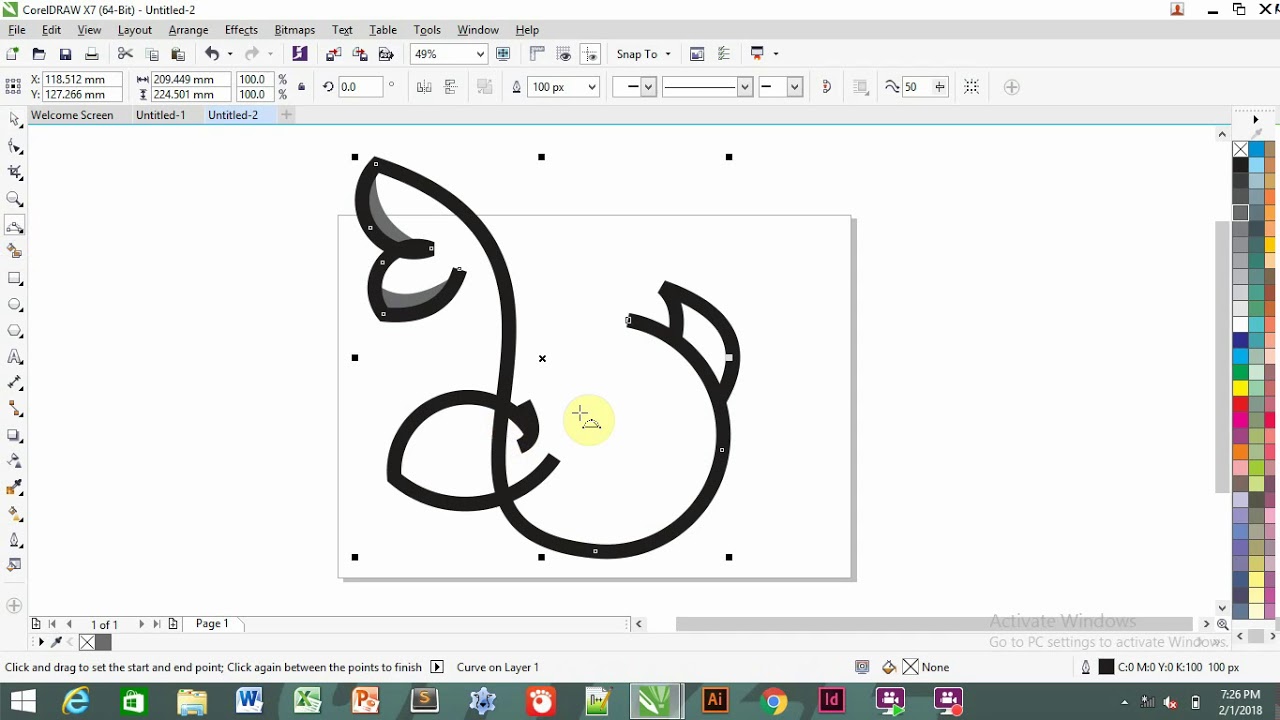Add new document tab plus button

[x=286, y=115]
